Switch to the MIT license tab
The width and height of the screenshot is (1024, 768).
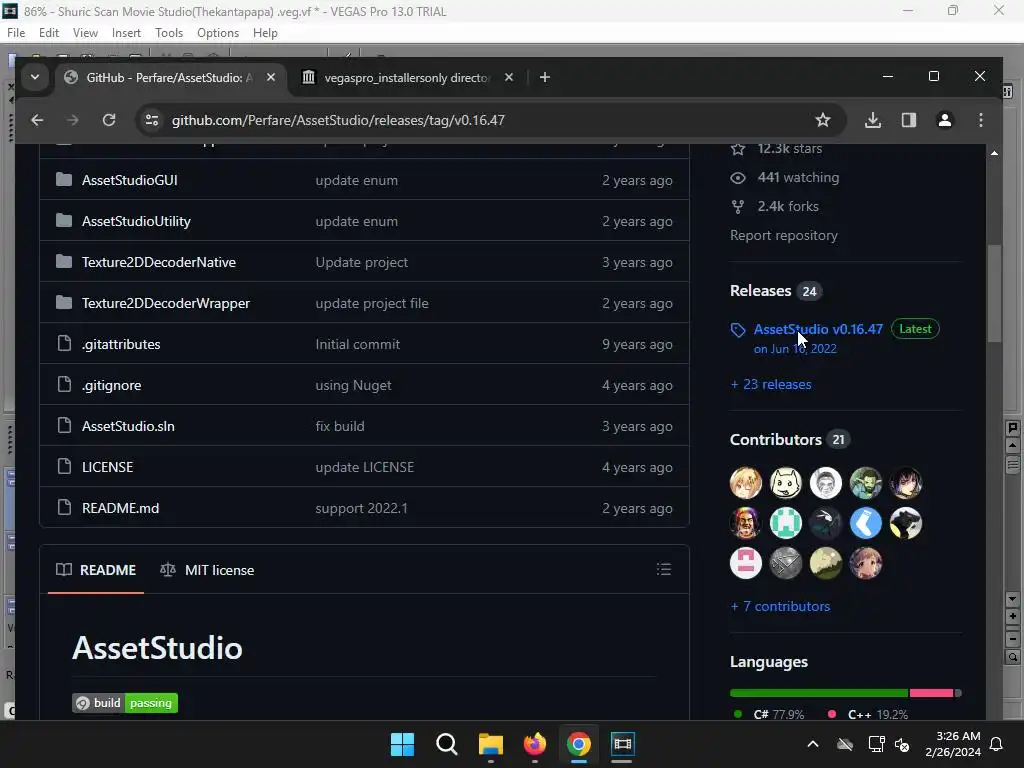[x=207, y=570]
